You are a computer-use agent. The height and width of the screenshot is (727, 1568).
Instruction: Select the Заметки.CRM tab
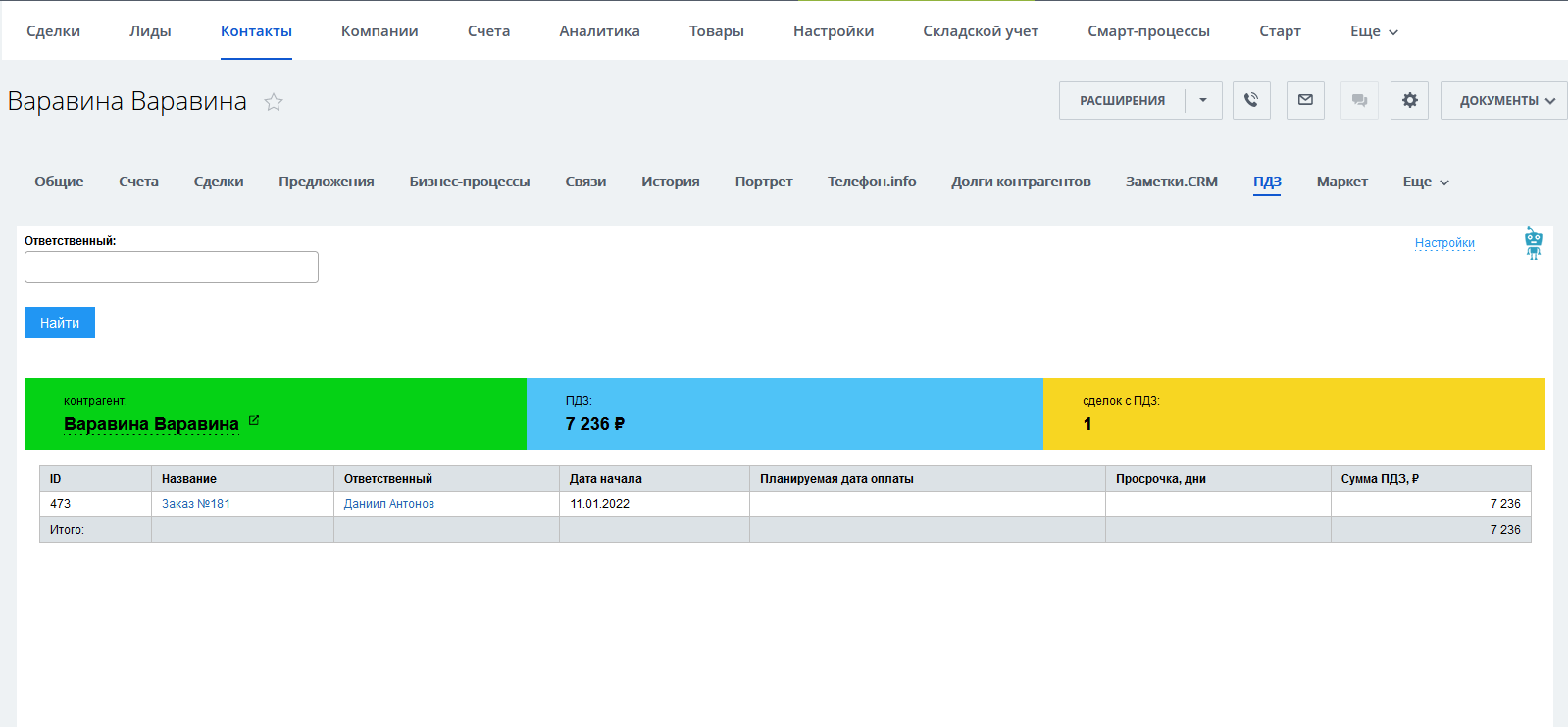1171,182
